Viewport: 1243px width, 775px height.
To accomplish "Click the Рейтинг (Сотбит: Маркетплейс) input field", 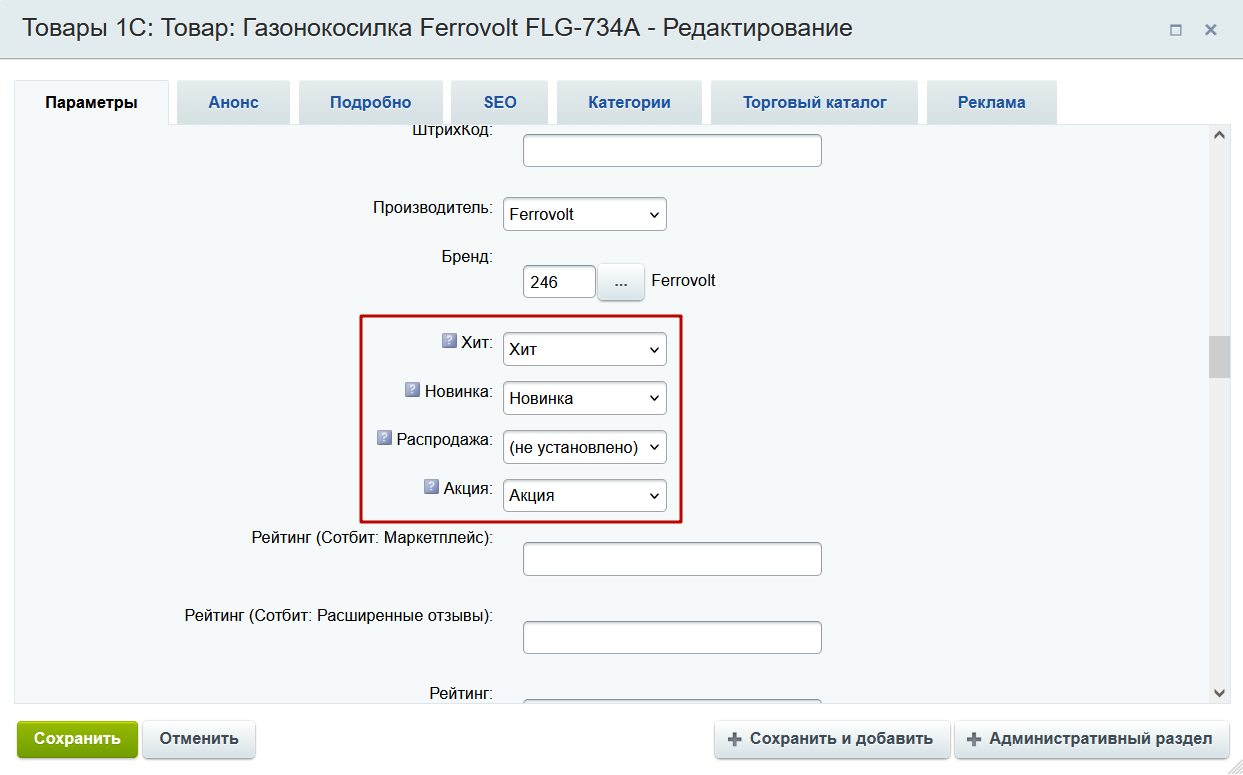I will (x=671, y=558).
